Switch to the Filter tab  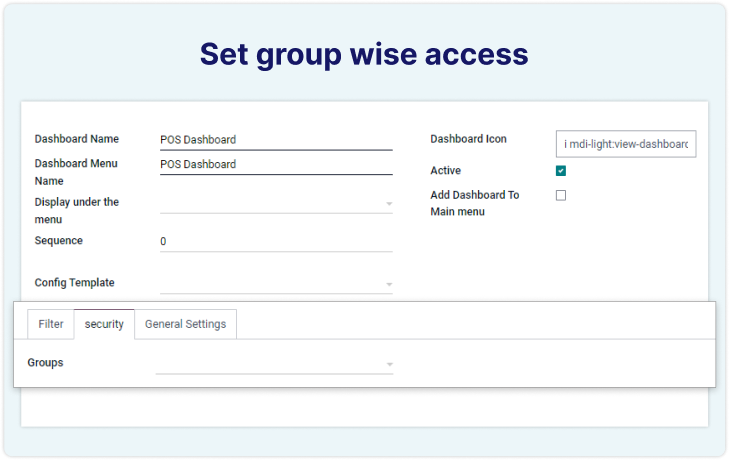pos(51,324)
